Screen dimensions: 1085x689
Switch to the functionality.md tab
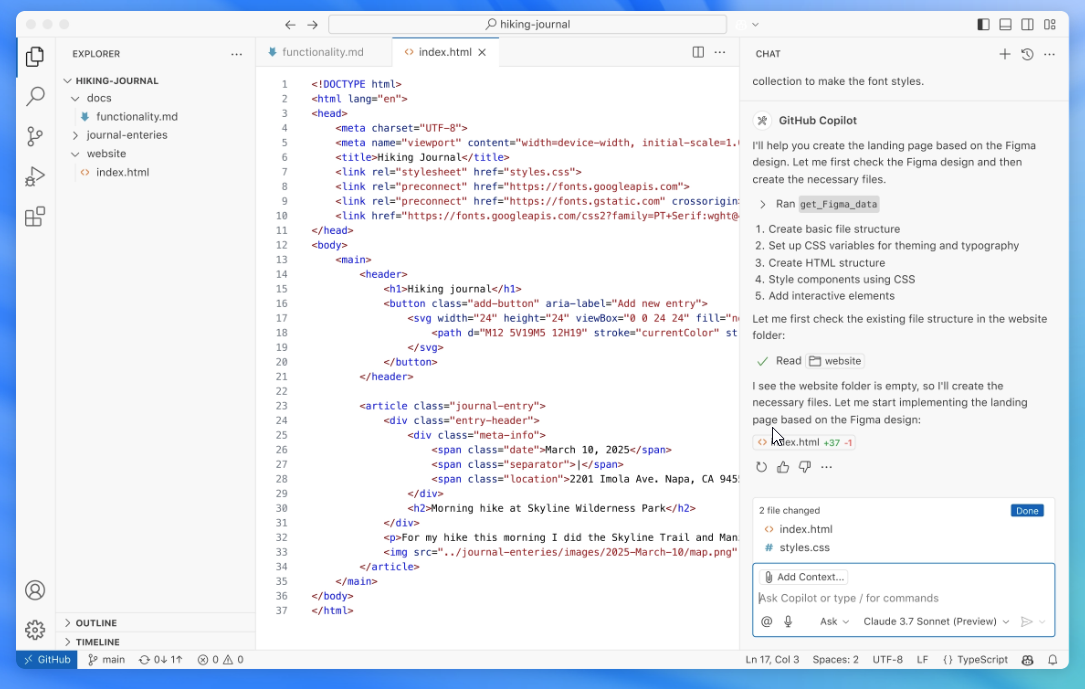click(316, 52)
